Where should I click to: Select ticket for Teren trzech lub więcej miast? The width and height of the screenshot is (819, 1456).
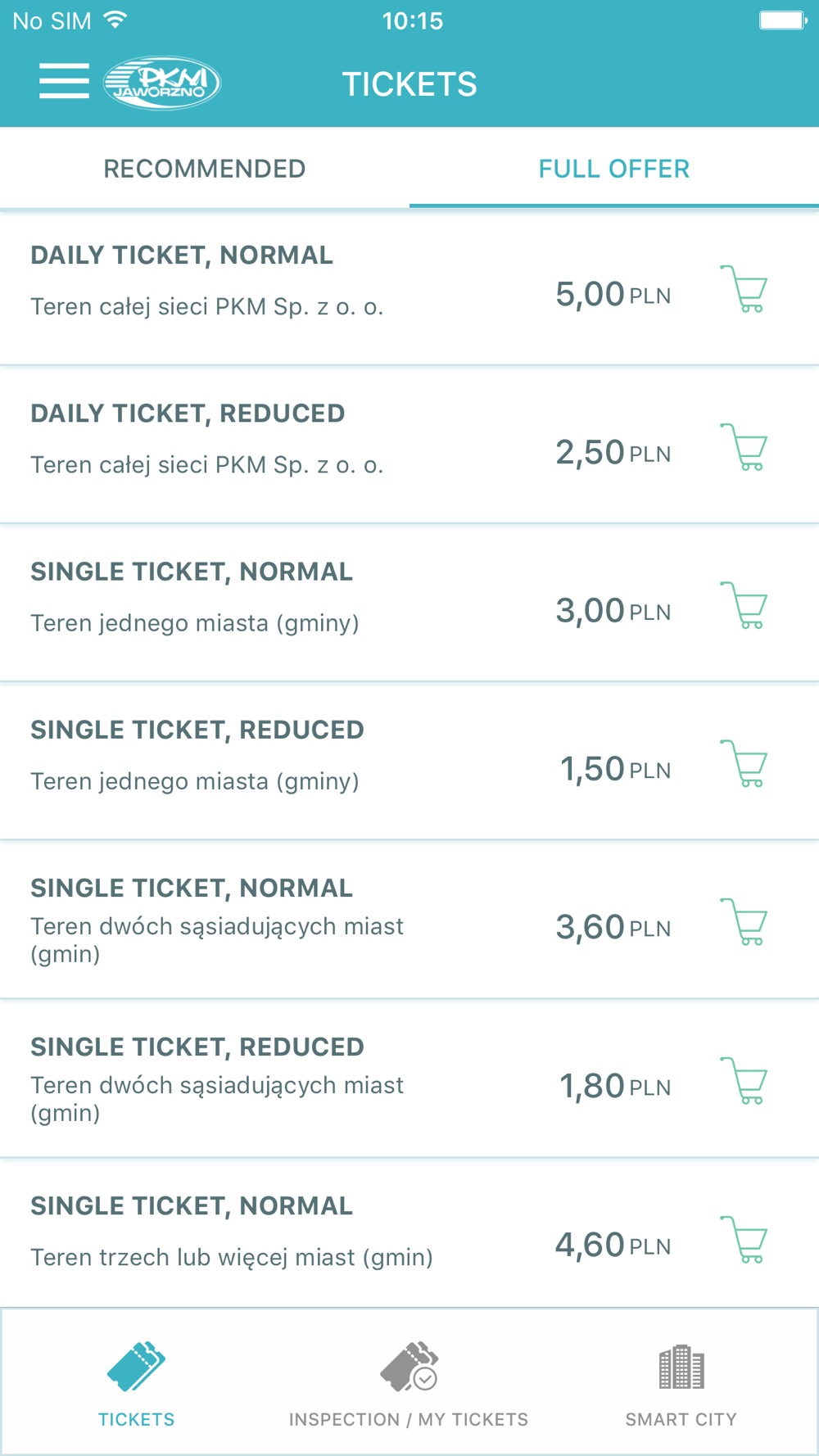409,1232
